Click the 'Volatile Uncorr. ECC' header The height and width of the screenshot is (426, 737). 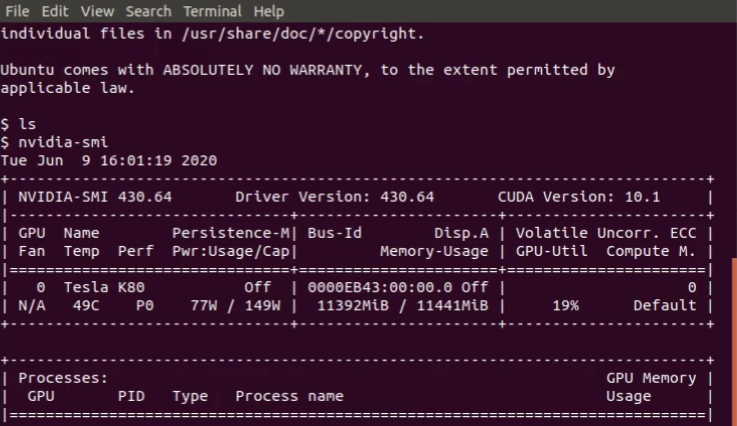[606, 233]
